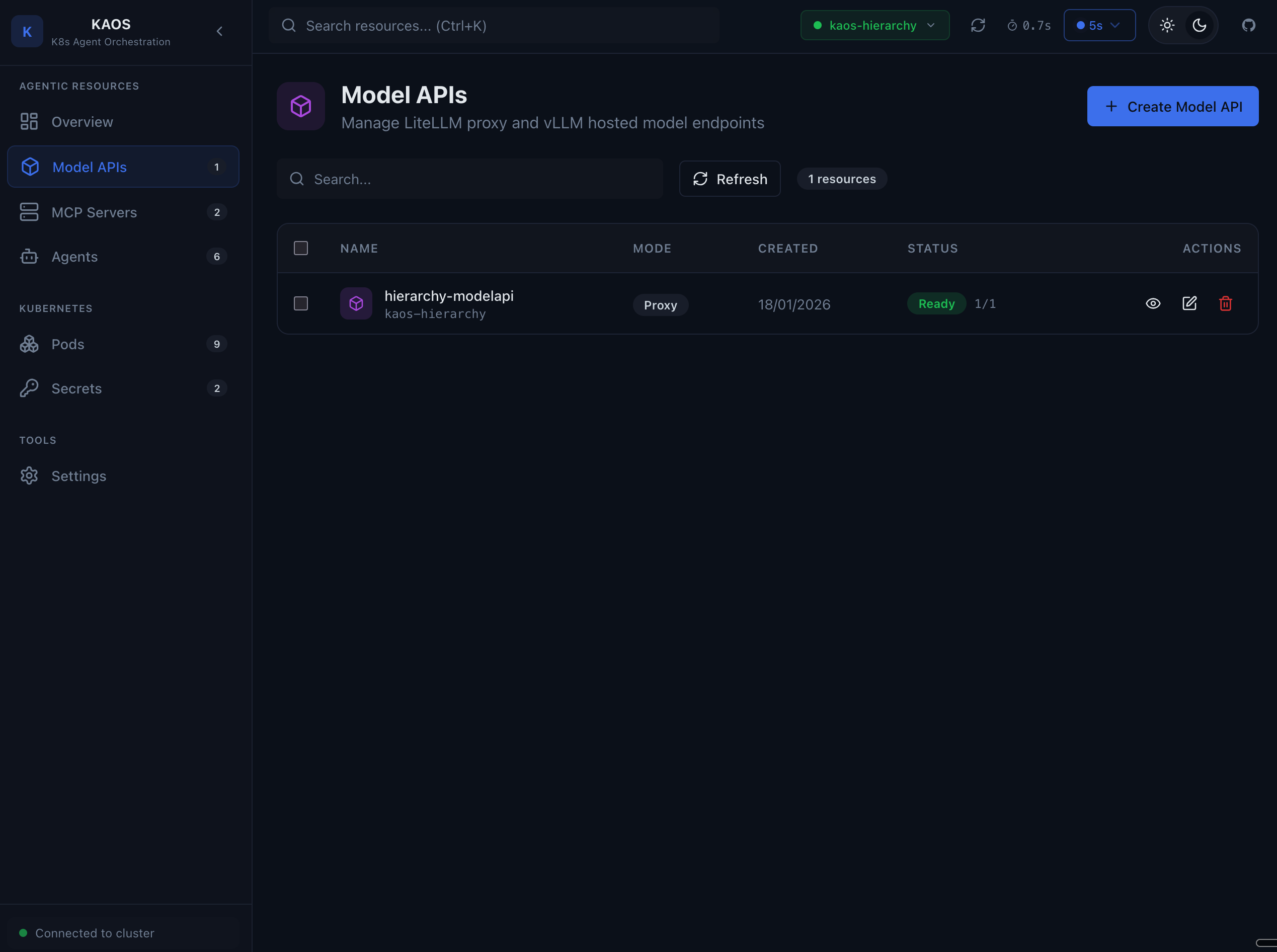Image resolution: width=1277 pixels, height=952 pixels.
Task: View Kubernetes Pods
Action: click(x=67, y=344)
